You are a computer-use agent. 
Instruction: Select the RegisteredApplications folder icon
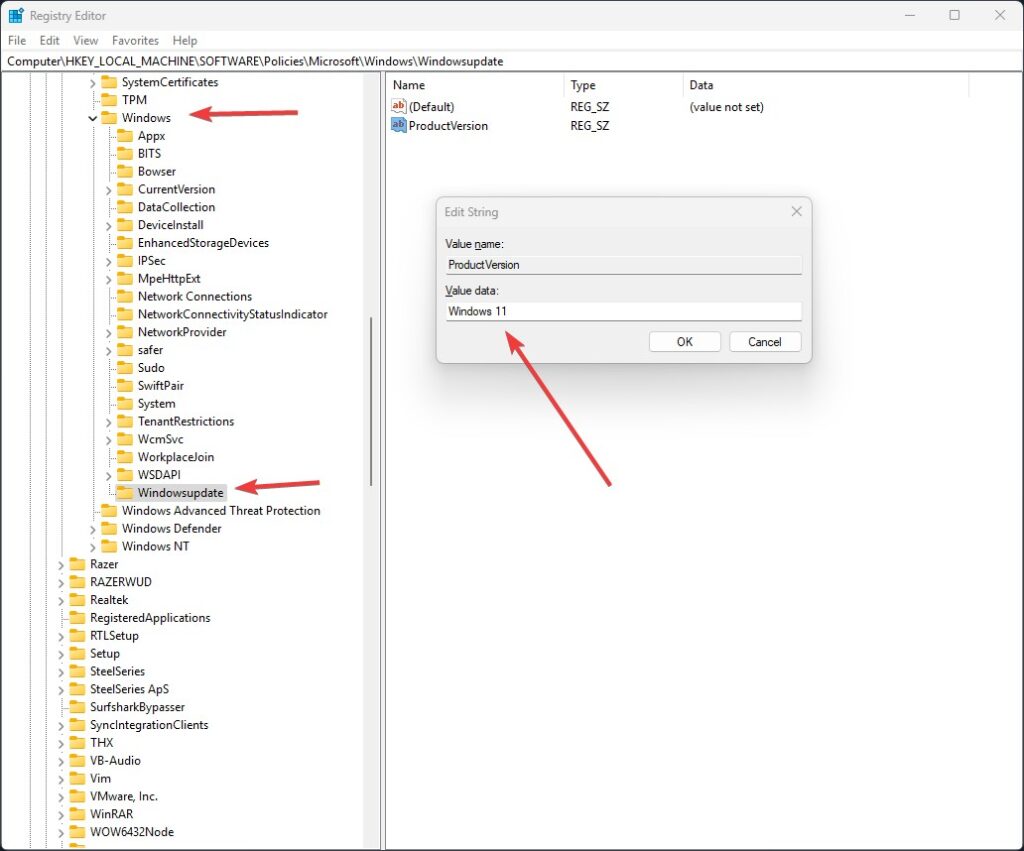[77, 618]
